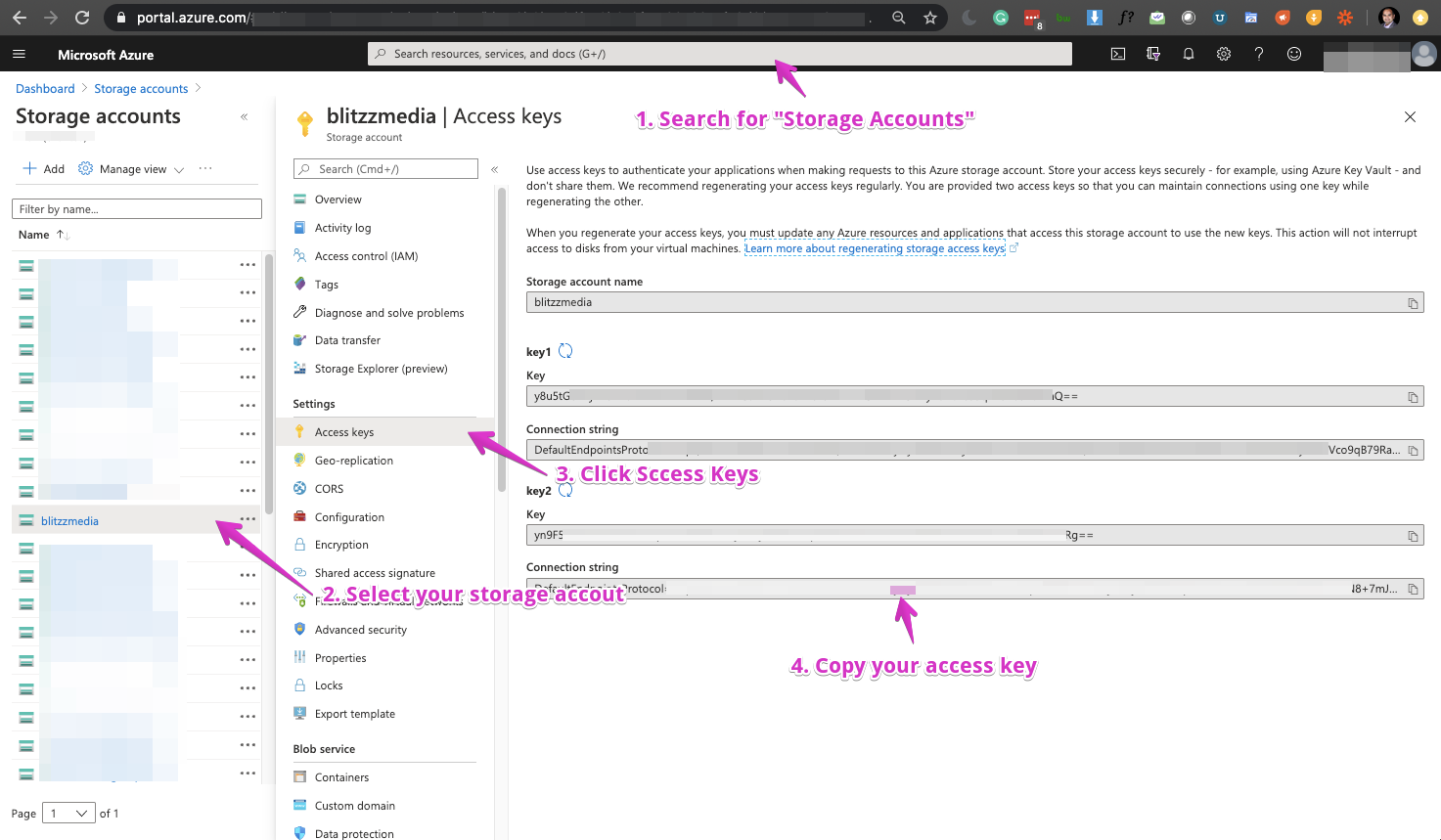Select blitzzmedia in the storage accounts list
Viewport: 1441px width, 840px height.
point(69,521)
